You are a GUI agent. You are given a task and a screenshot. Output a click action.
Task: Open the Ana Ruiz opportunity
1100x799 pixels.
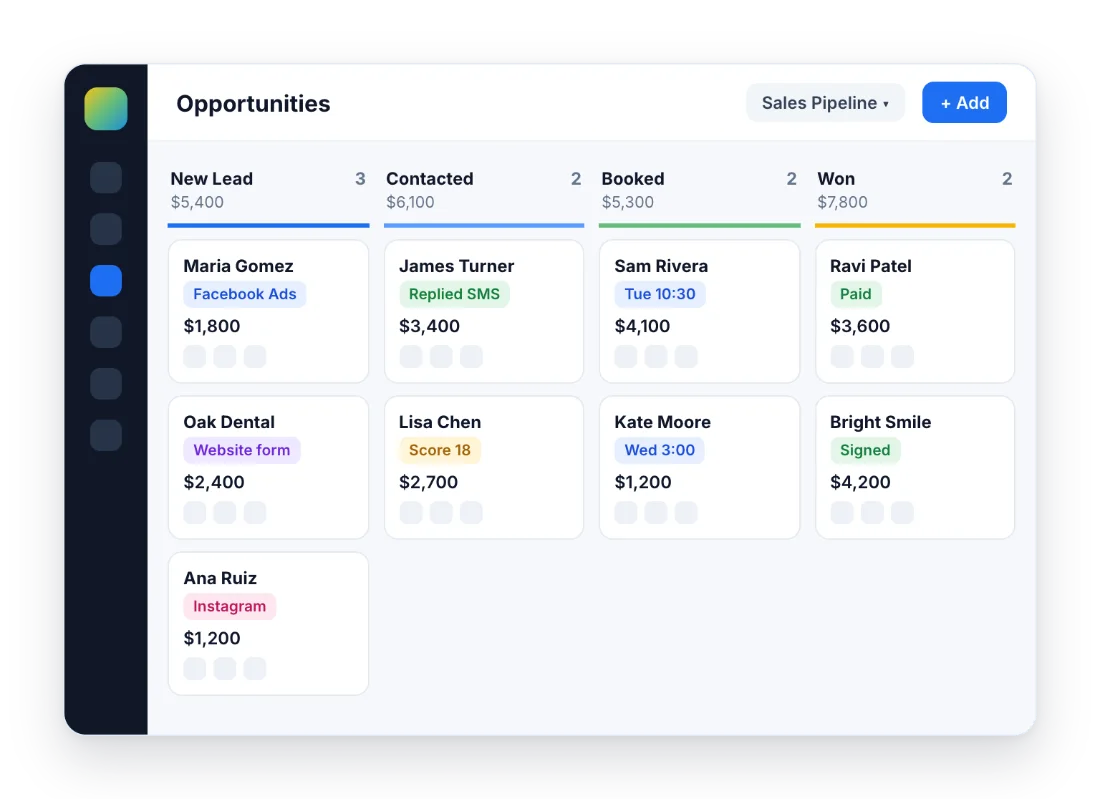(269, 624)
